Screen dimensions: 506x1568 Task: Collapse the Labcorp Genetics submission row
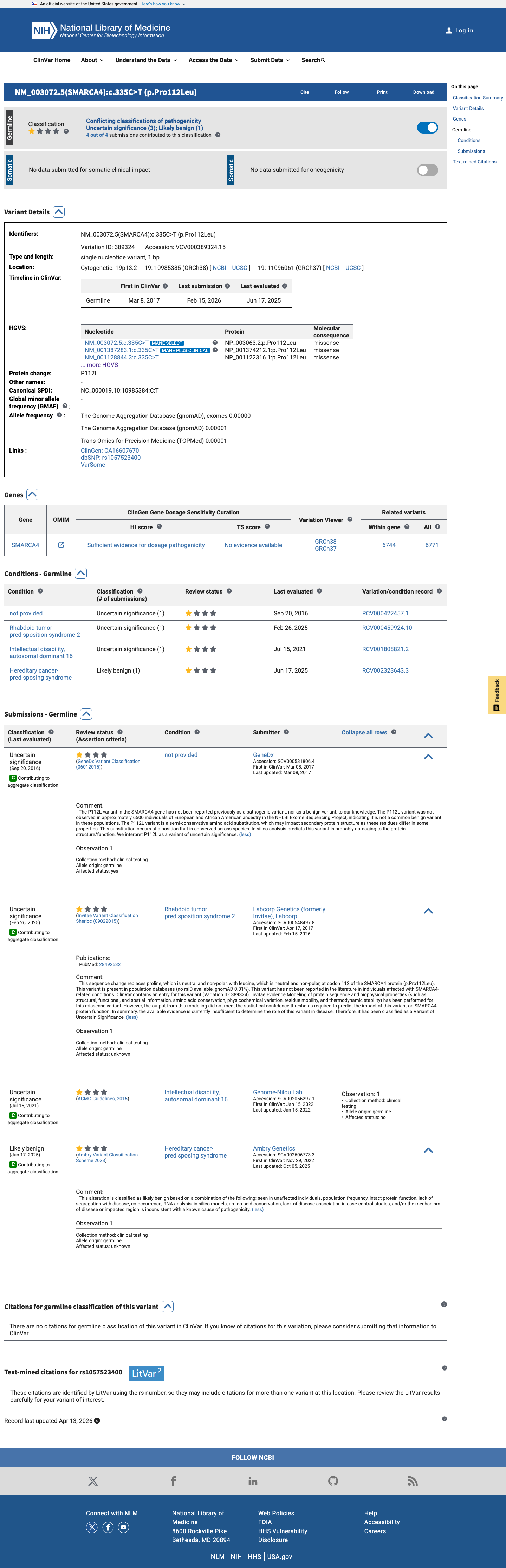click(x=428, y=911)
